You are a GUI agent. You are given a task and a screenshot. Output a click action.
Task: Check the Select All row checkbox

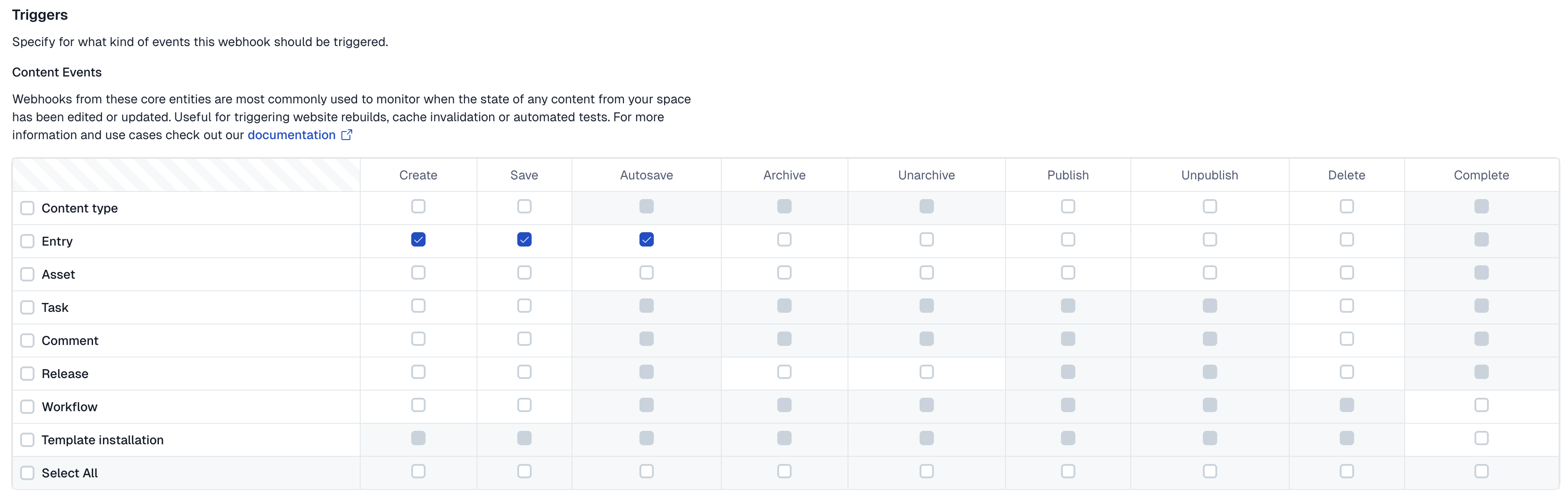pyautogui.click(x=27, y=473)
